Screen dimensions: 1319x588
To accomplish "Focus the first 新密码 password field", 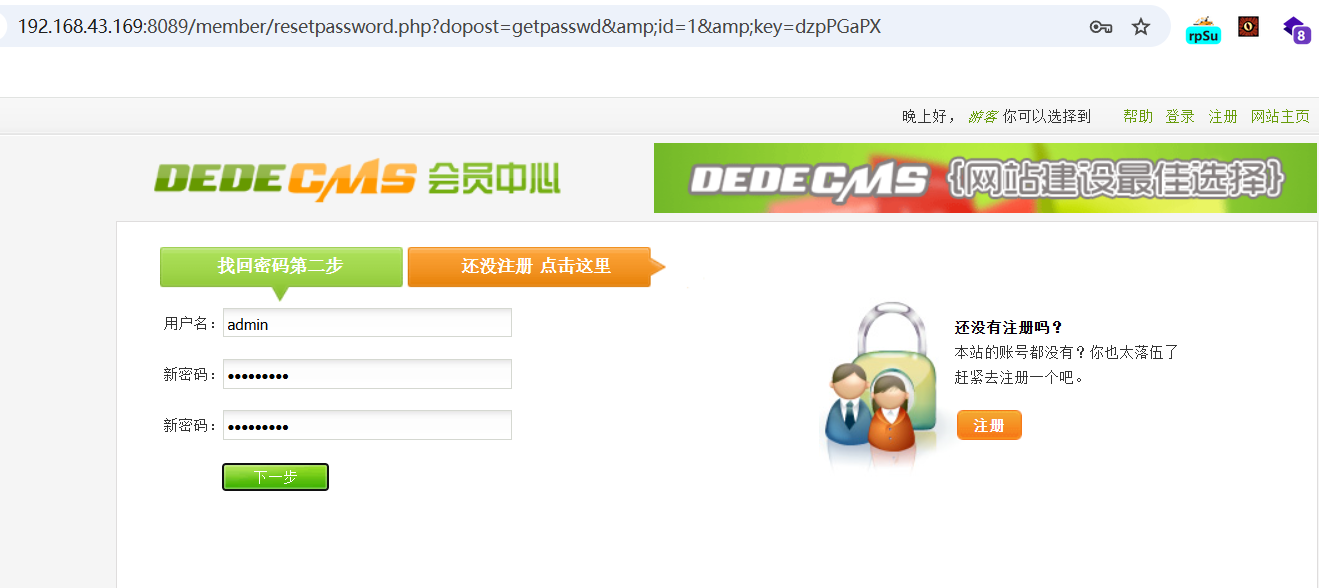I will pyautogui.click(x=367, y=374).
